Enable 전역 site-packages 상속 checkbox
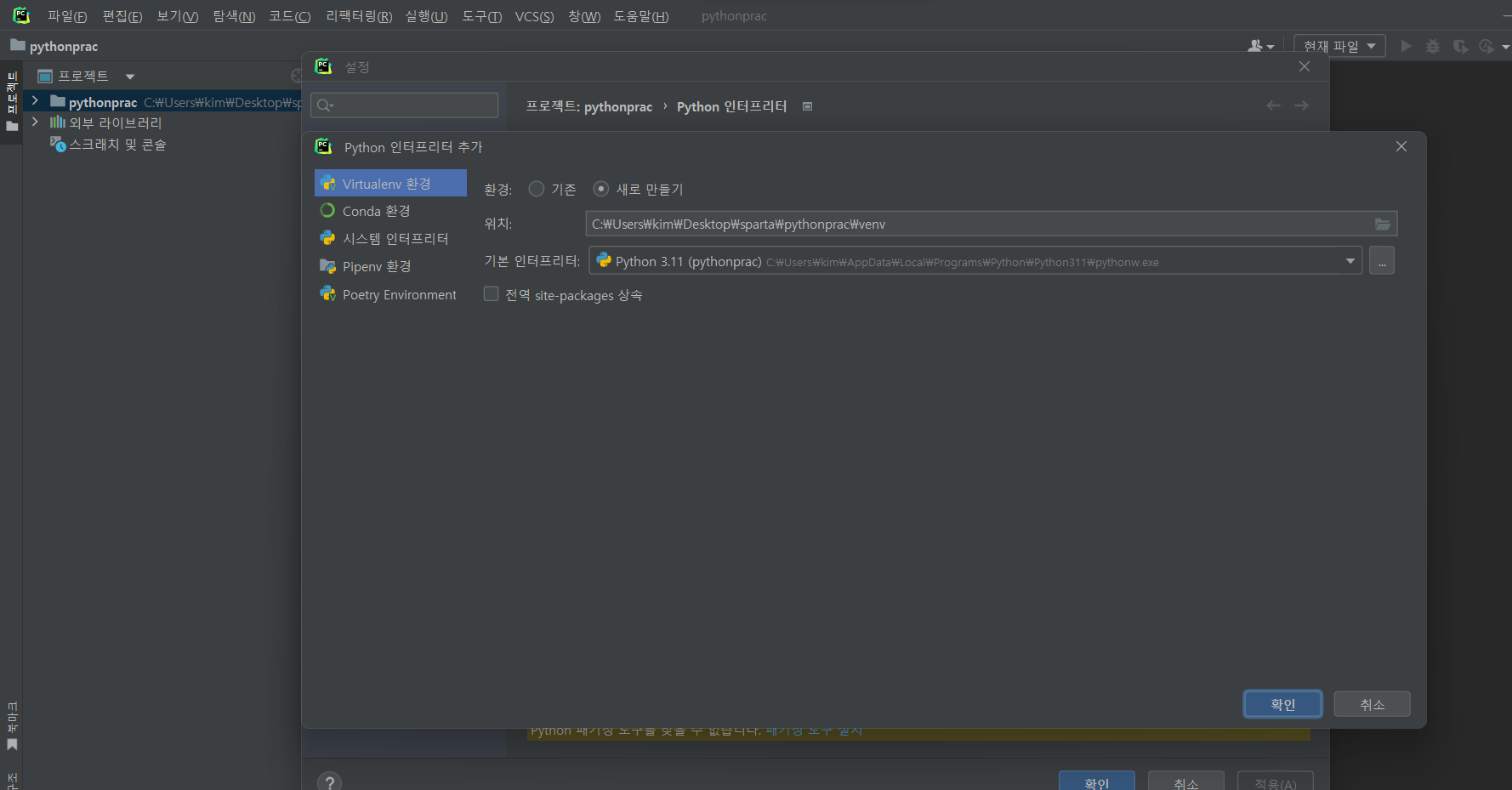This screenshot has width=1512, height=790. (491, 294)
